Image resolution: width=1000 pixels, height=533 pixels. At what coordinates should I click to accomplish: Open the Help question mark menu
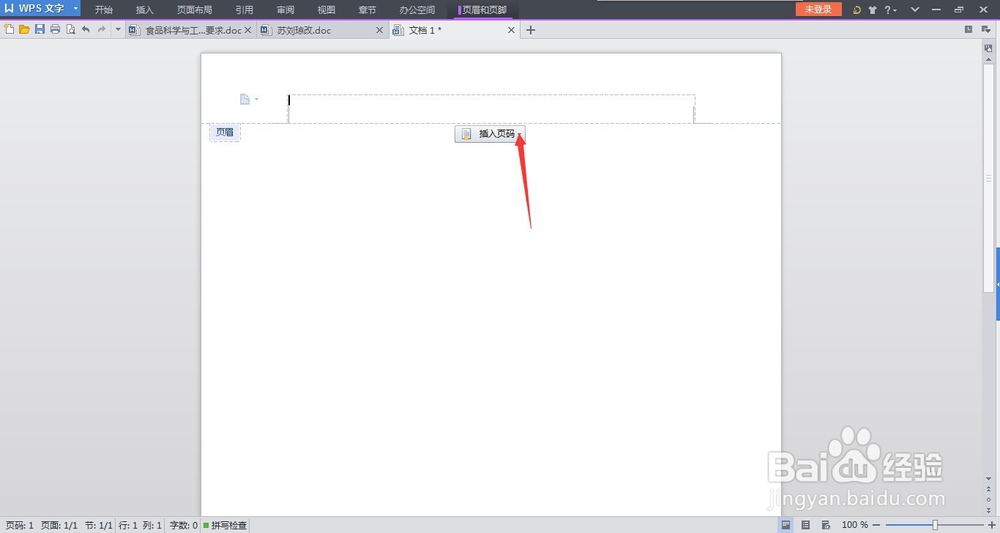coord(890,10)
